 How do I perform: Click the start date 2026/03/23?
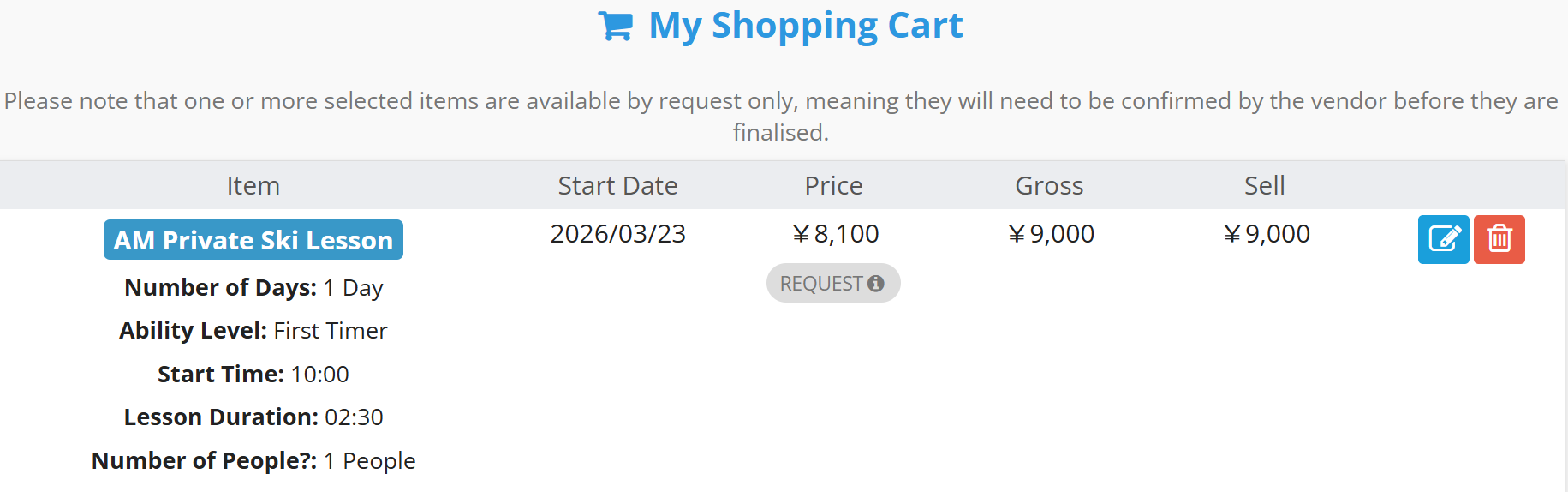click(617, 234)
